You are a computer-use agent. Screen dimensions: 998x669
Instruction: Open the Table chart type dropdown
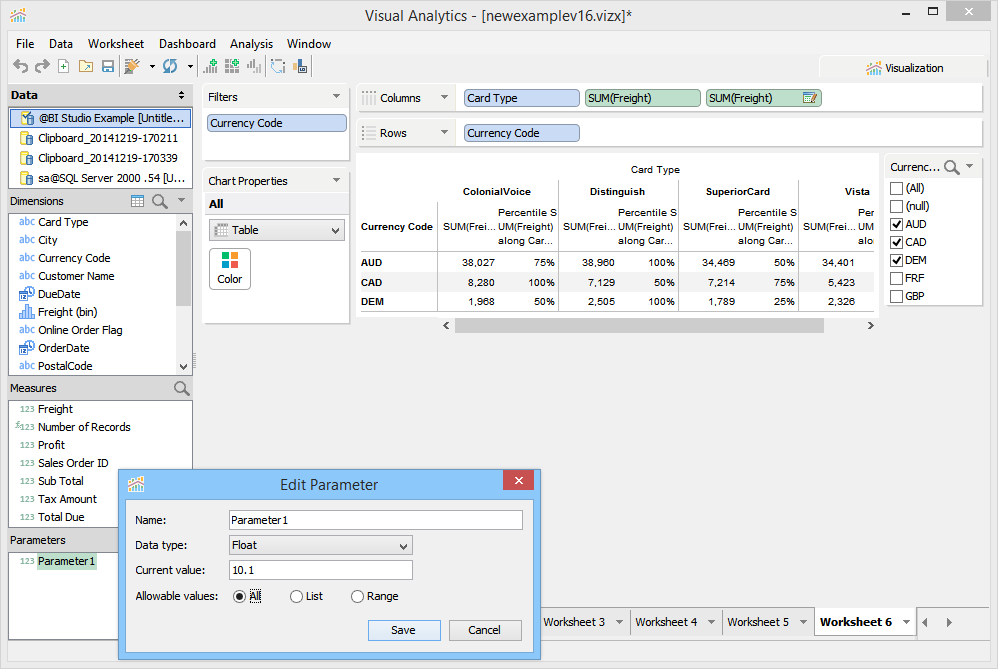[x=276, y=230]
